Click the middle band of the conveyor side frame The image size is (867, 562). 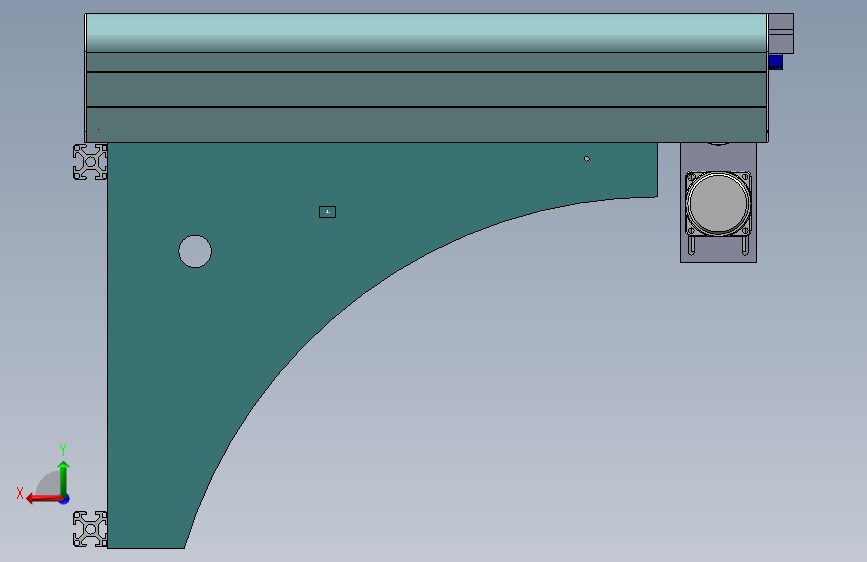tap(426, 89)
